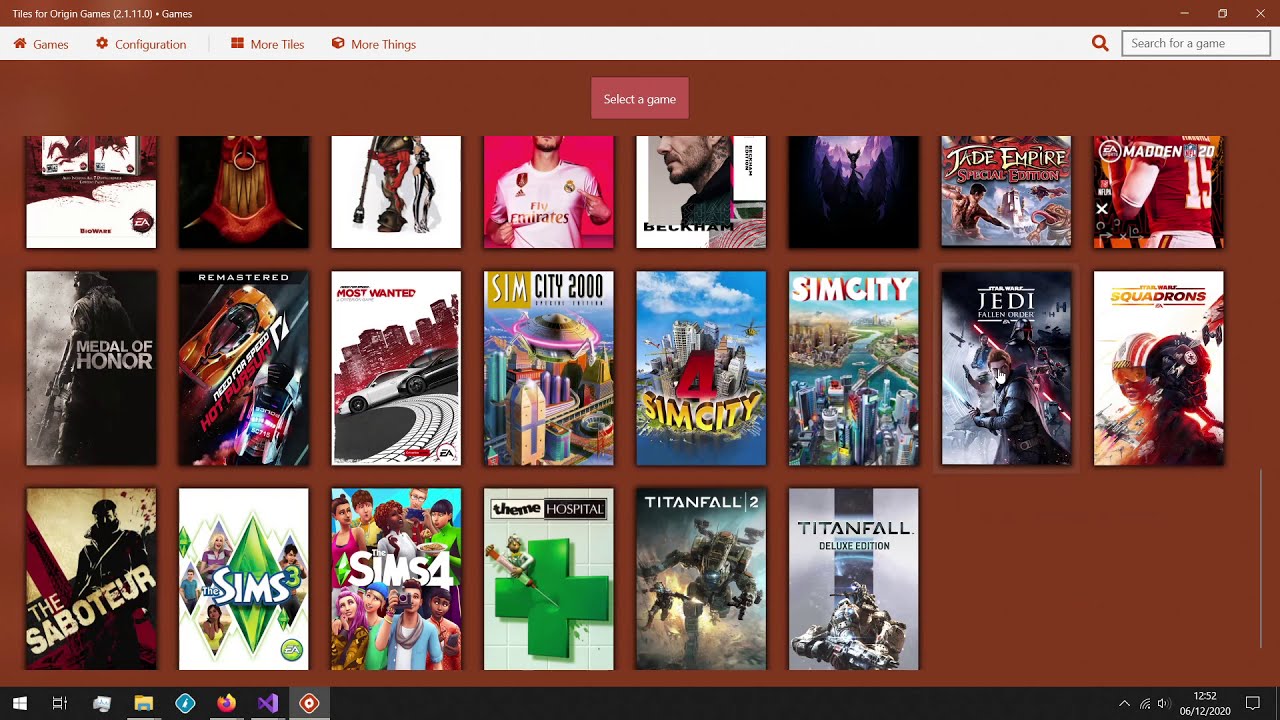
Task: Select the Medal of Honor tile
Action: (91, 368)
